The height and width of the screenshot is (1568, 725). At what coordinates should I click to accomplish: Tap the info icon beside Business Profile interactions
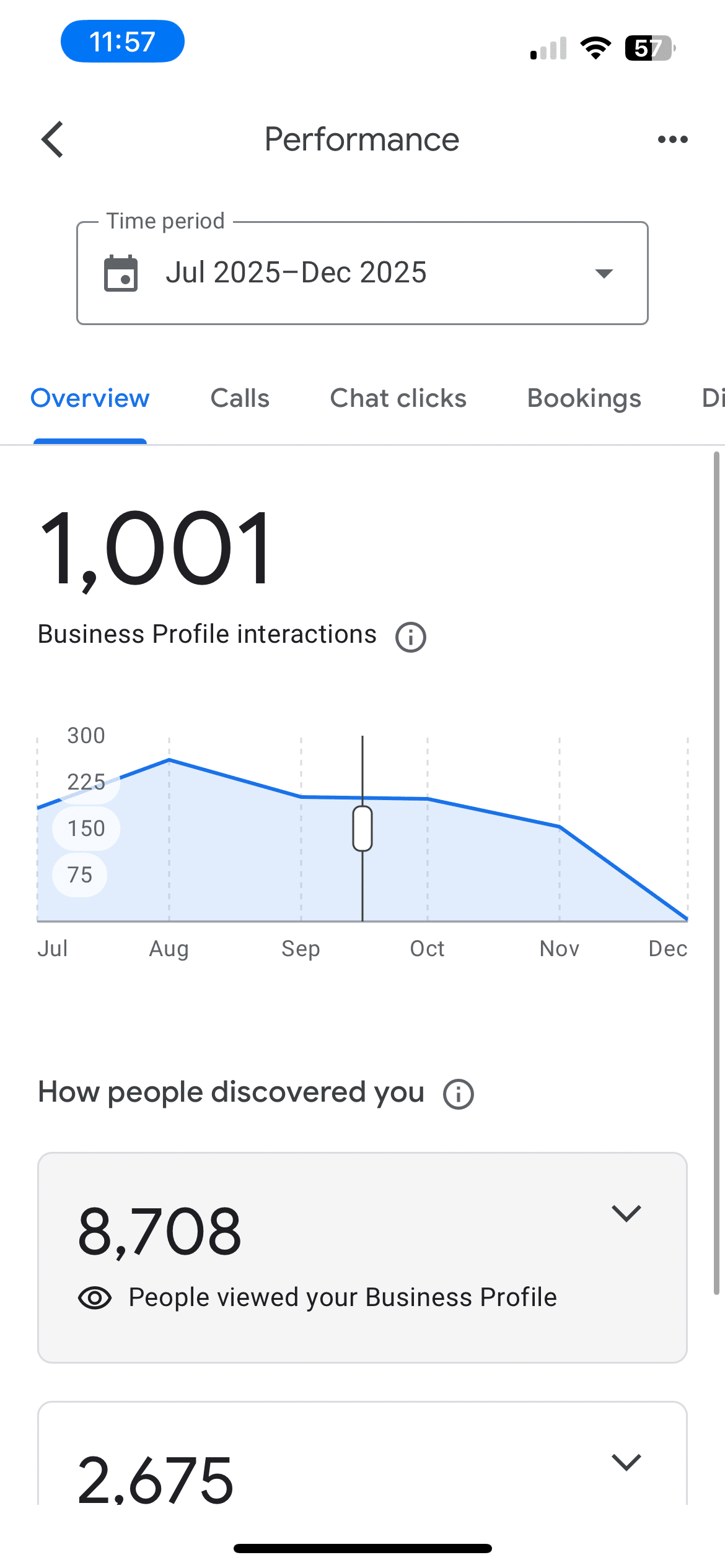pyautogui.click(x=411, y=635)
